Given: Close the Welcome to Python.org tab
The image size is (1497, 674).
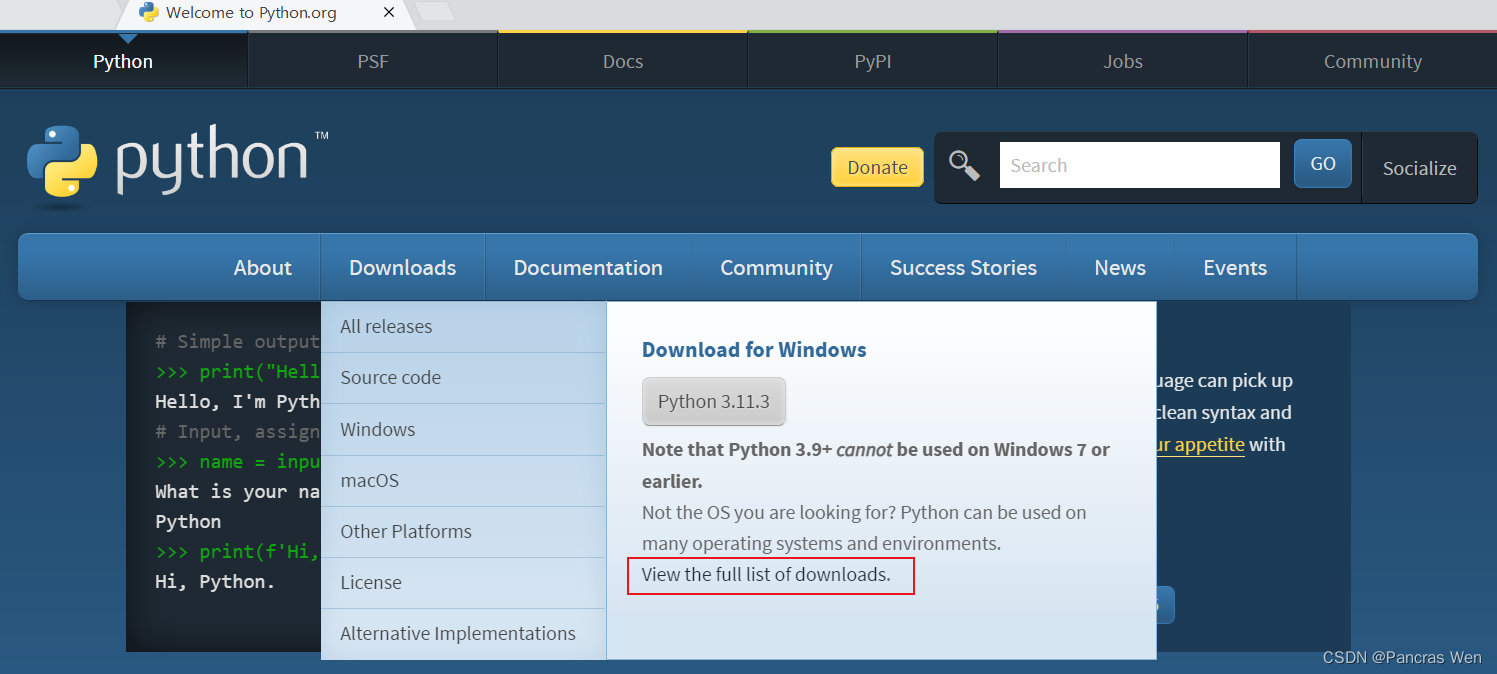Looking at the screenshot, I should pyautogui.click(x=389, y=13).
